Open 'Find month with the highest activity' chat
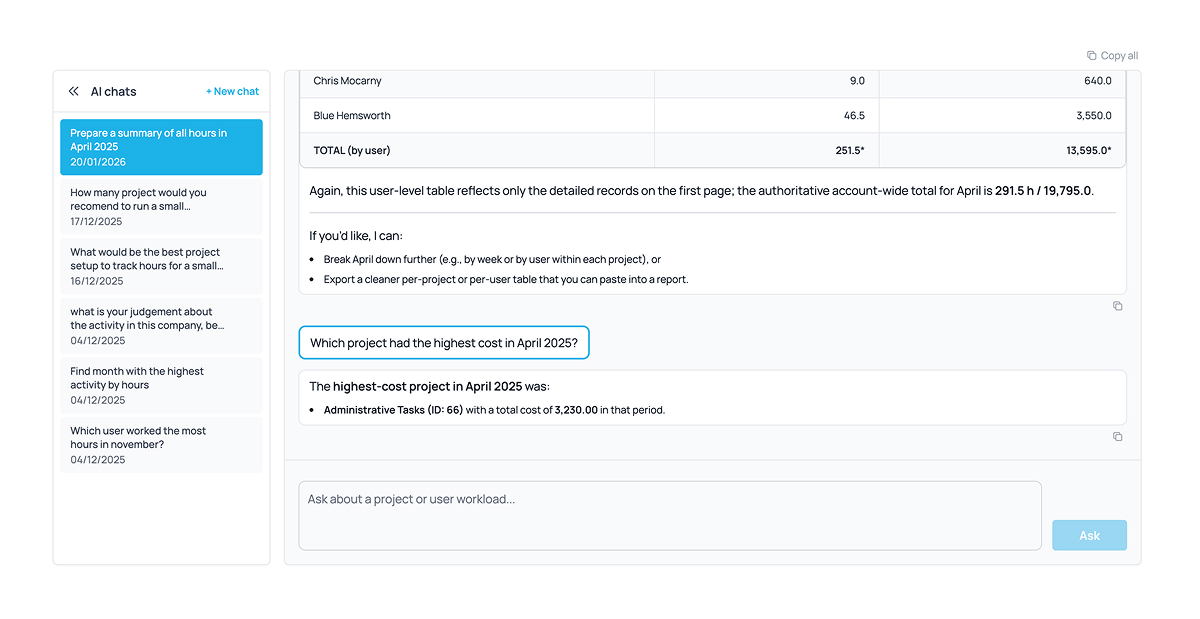Viewport: 1200px width, 619px height. coord(161,384)
